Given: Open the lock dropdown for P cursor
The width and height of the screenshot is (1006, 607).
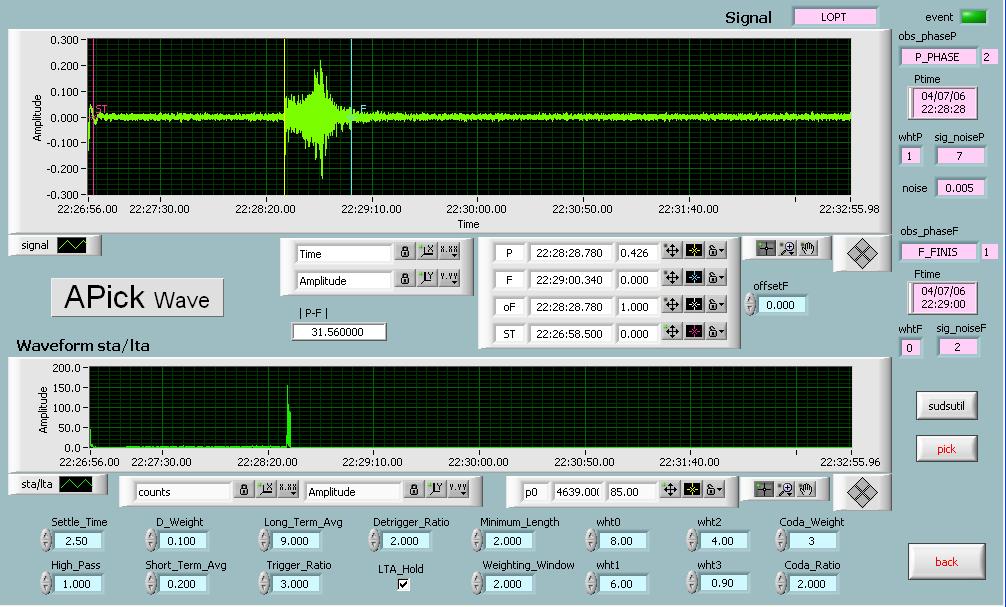Looking at the screenshot, I should coord(716,252).
